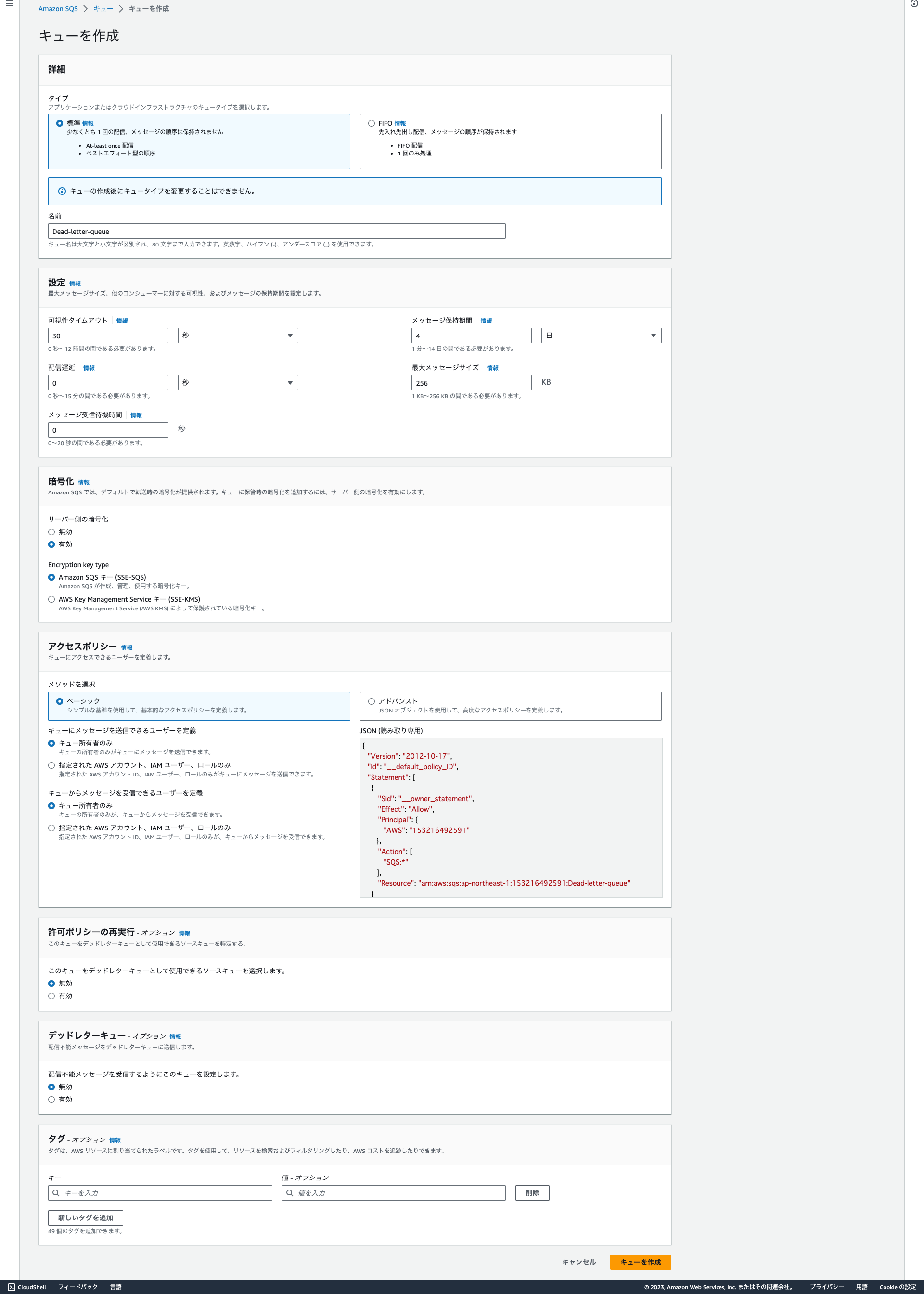Open 情報 link for 配信遅延
The image size is (924, 1294).
click(89, 368)
